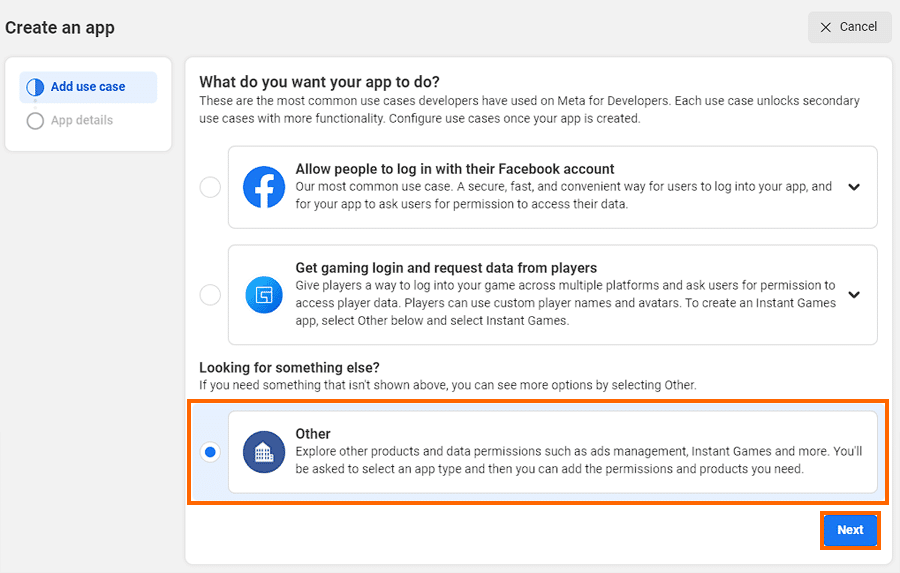Select the gaming login radio button
Screen dimensions: 900x573
pos(210,295)
